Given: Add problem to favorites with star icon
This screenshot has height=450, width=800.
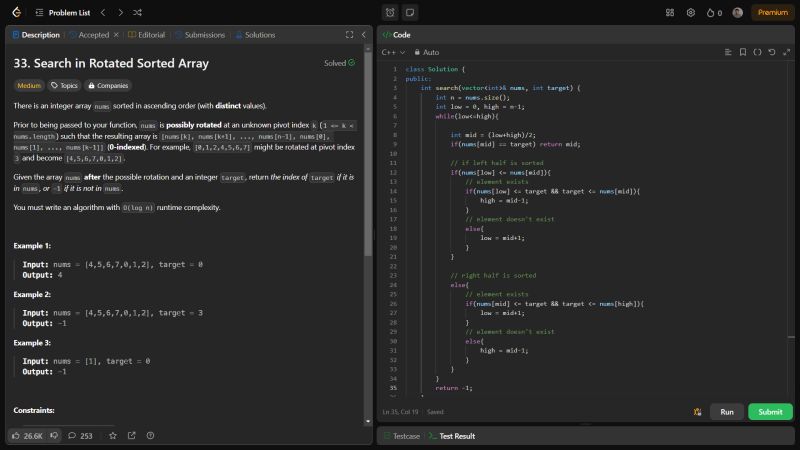Looking at the screenshot, I should pos(113,435).
